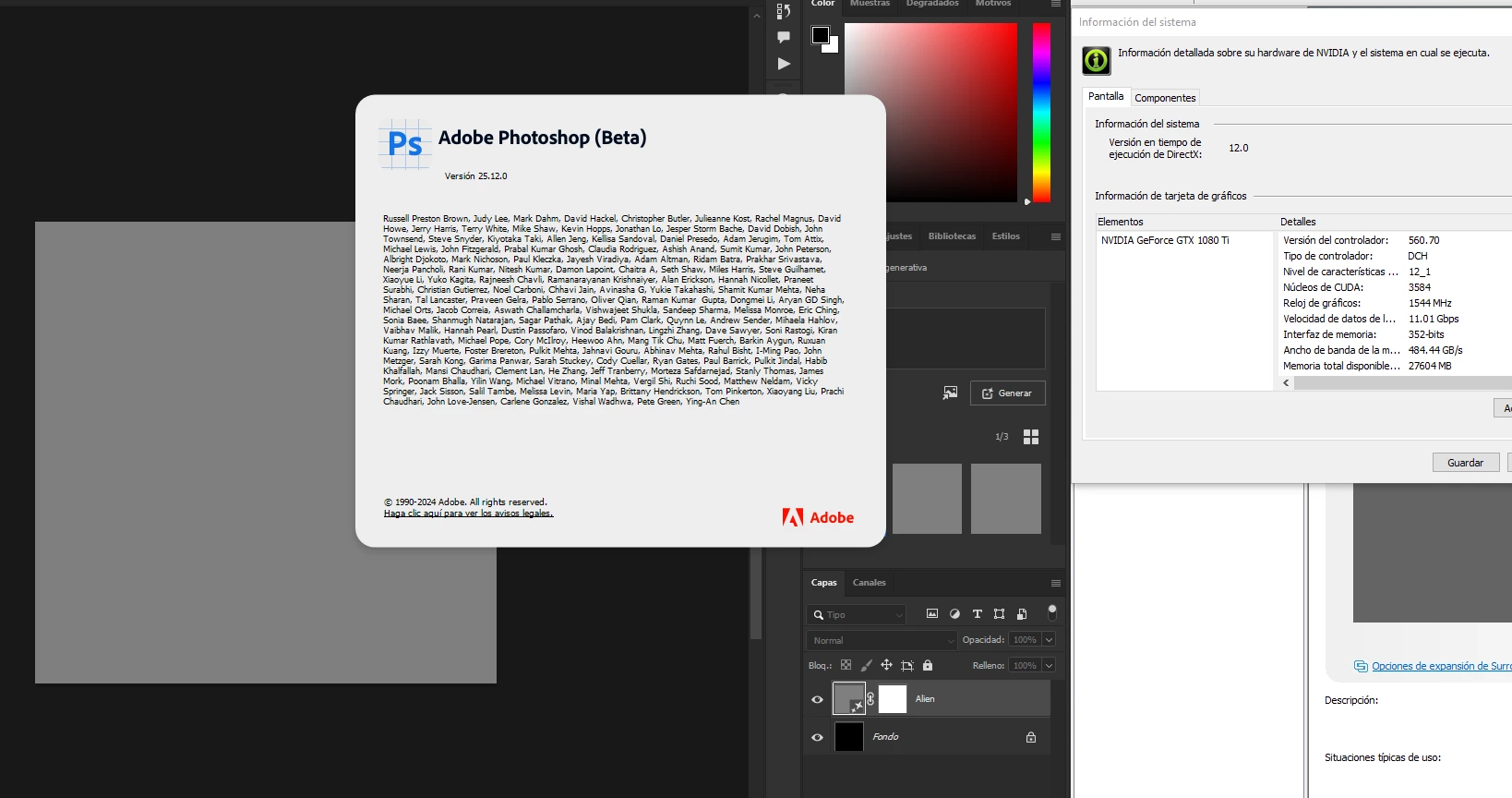Pick a color in the saturation field

[x=930, y=112]
